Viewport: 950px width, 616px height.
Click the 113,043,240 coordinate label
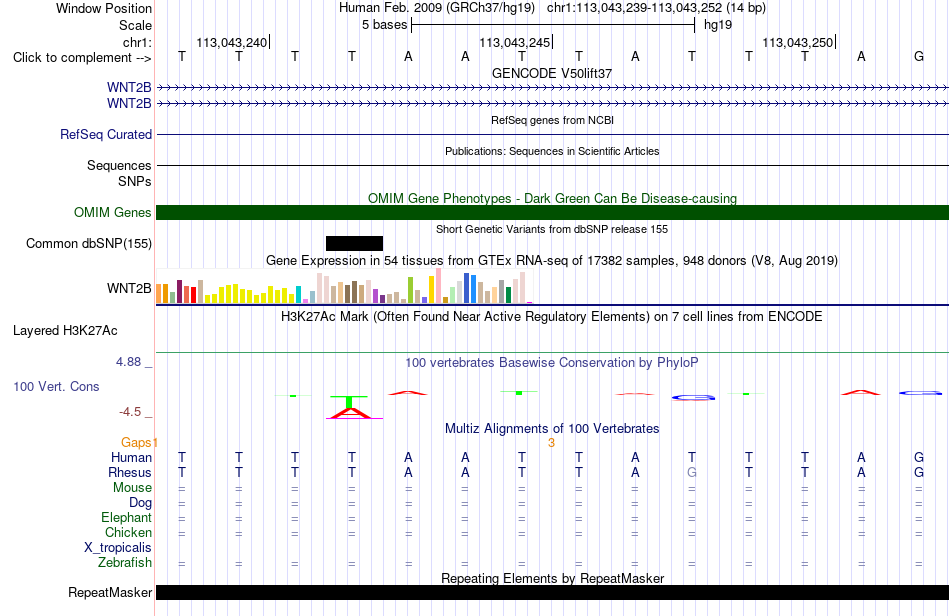231,42
